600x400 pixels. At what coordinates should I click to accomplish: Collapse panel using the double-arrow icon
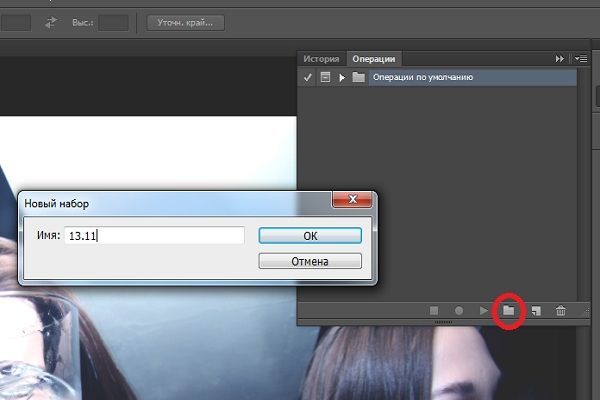pos(559,59)
